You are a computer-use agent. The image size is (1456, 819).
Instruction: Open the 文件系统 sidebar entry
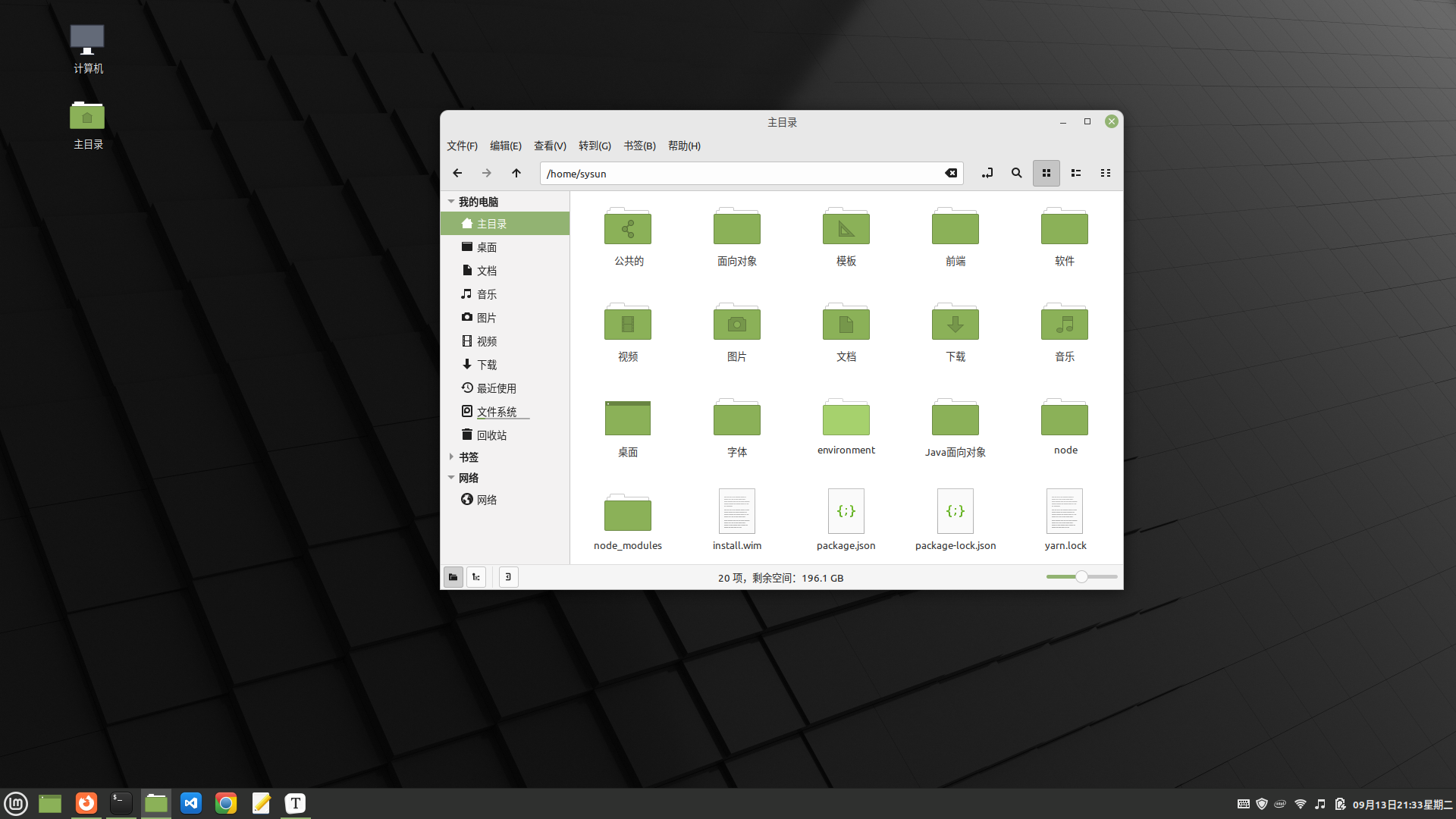pyautogui.click(x=496, y=411)
